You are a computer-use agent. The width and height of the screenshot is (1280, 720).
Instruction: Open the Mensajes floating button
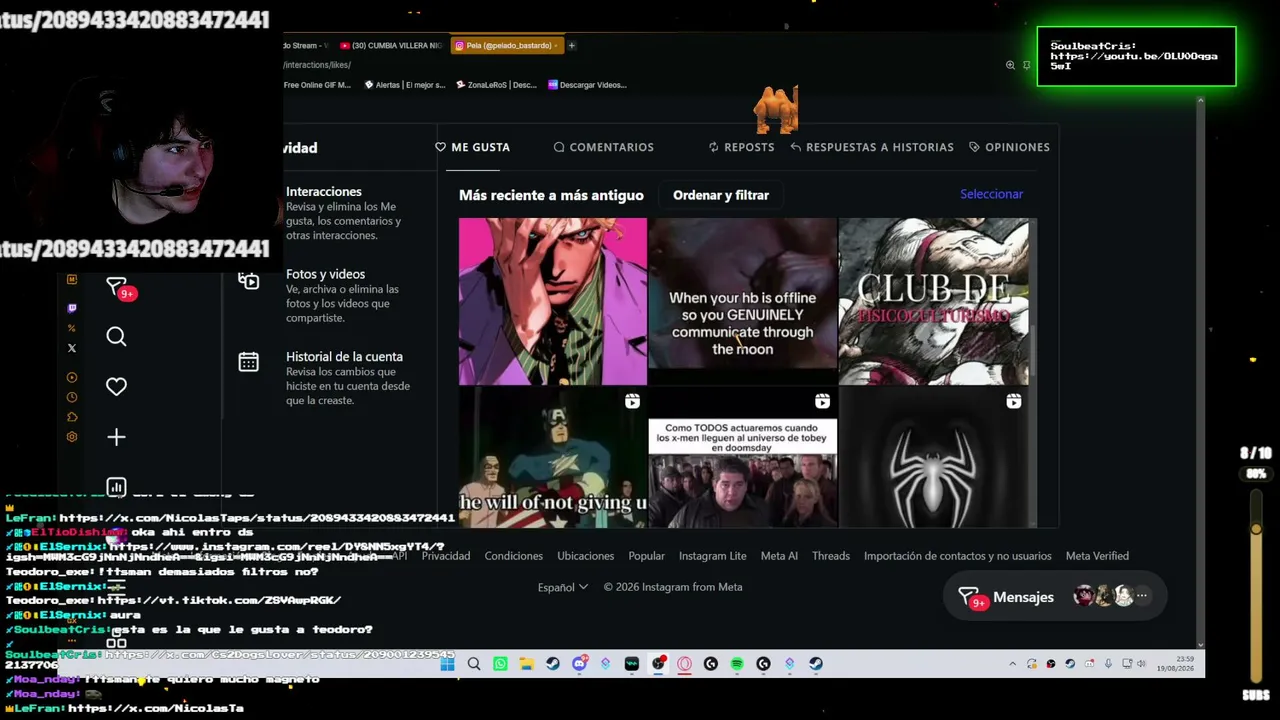pos(1055,597)
